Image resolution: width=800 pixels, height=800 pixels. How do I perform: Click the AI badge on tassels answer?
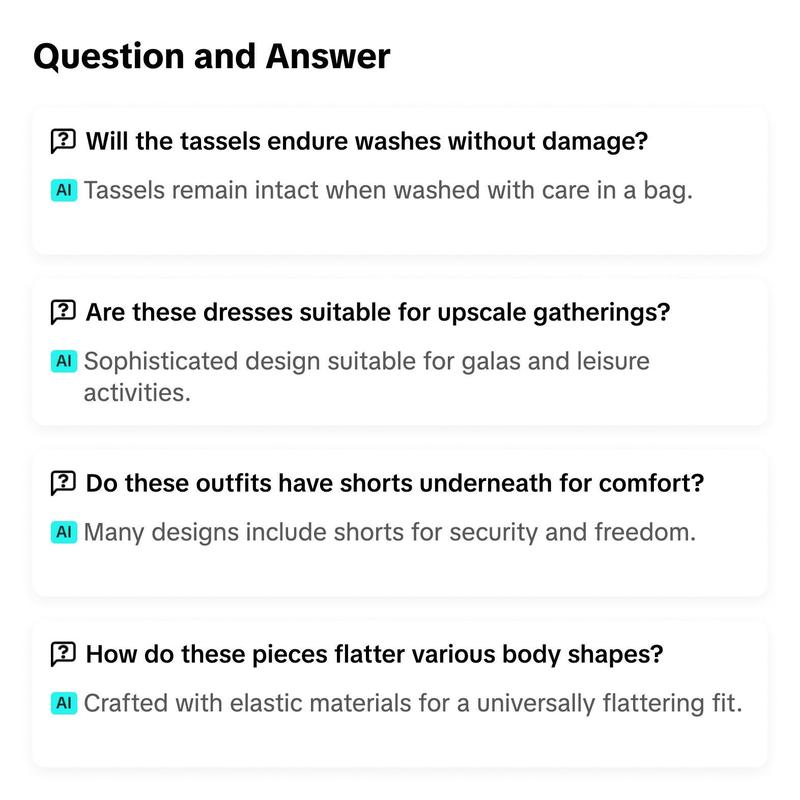64,190
